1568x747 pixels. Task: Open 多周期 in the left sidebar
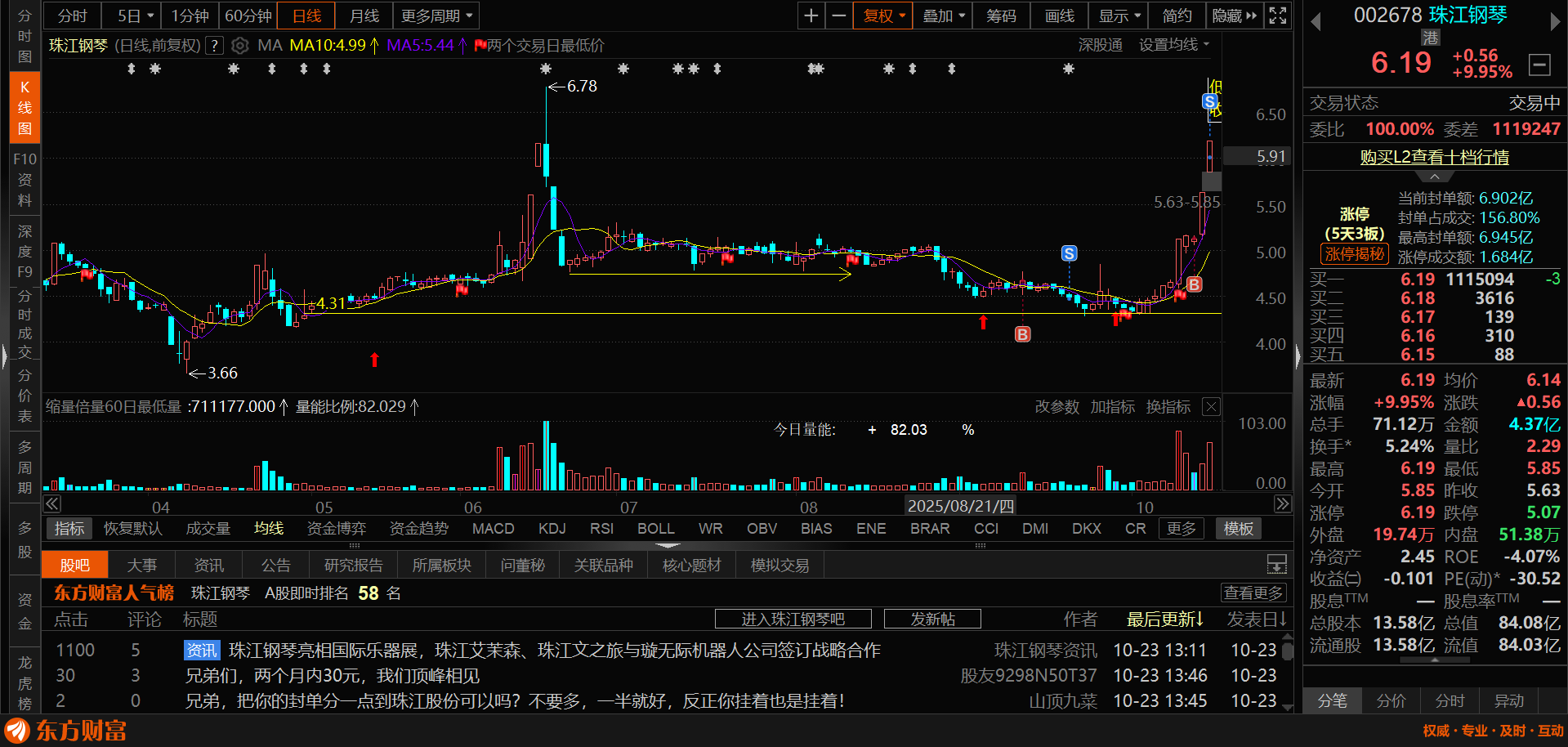pos(25,467)
